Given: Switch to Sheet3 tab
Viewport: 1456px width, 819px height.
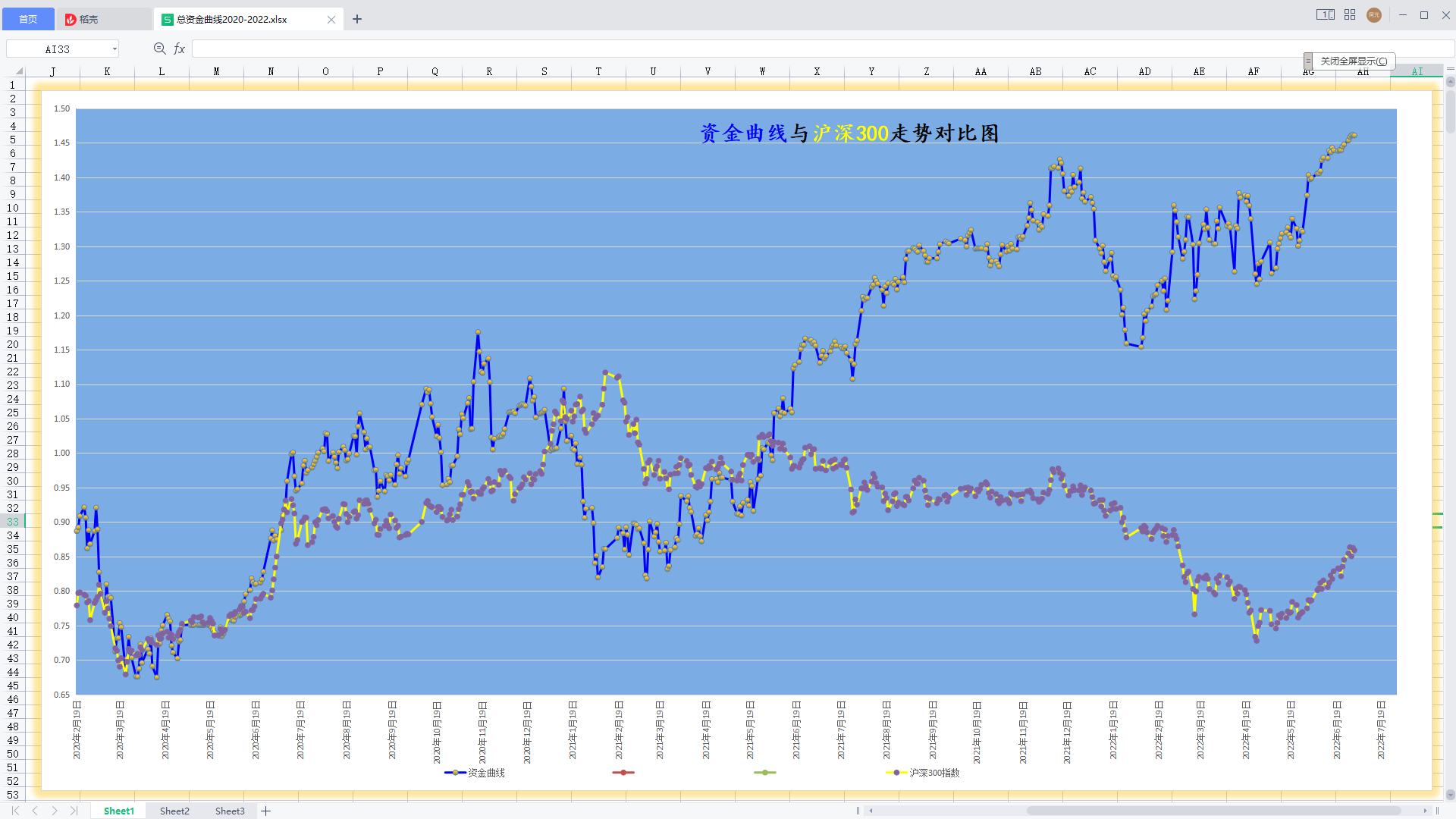Looking at the screenshot, I should [230, 811].
